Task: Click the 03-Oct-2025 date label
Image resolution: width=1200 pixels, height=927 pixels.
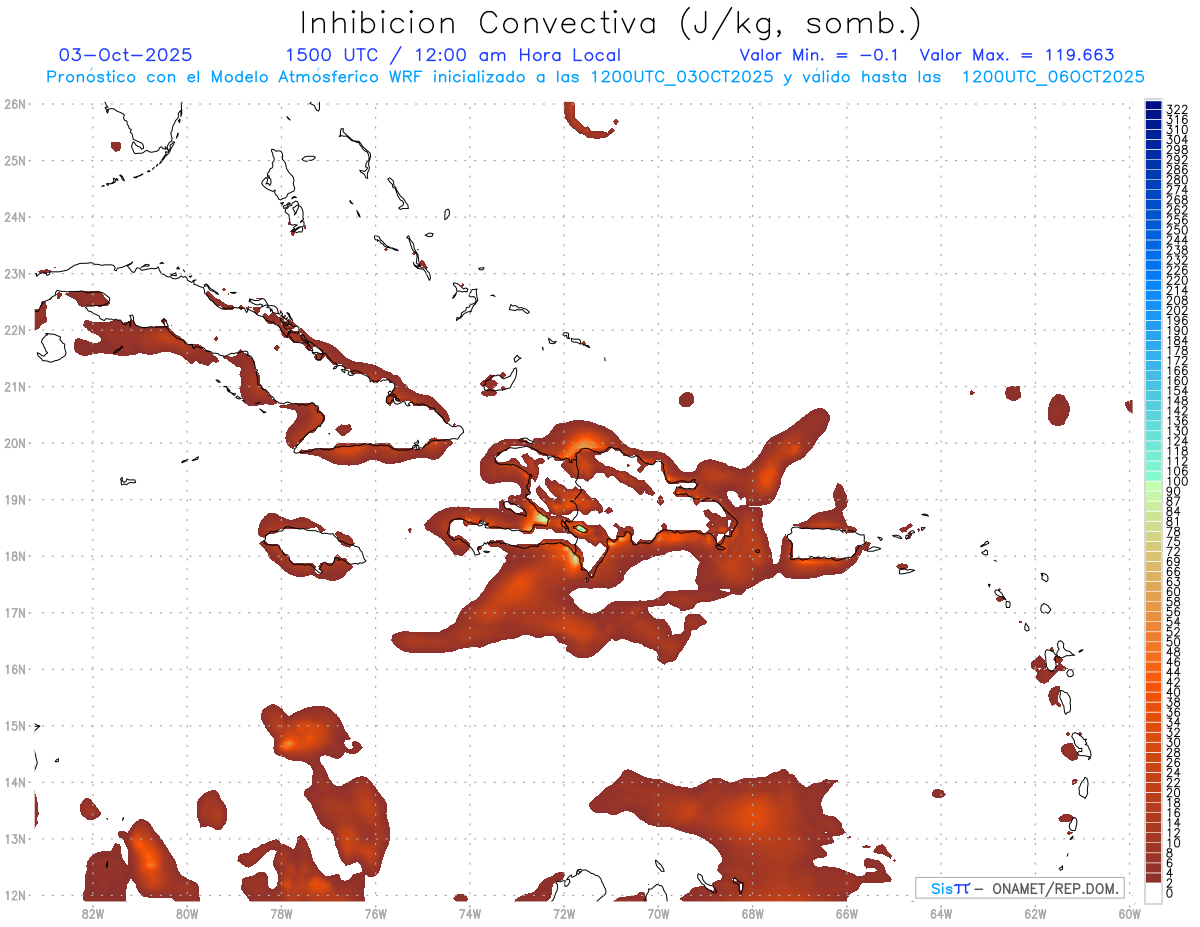Action: 126,55
